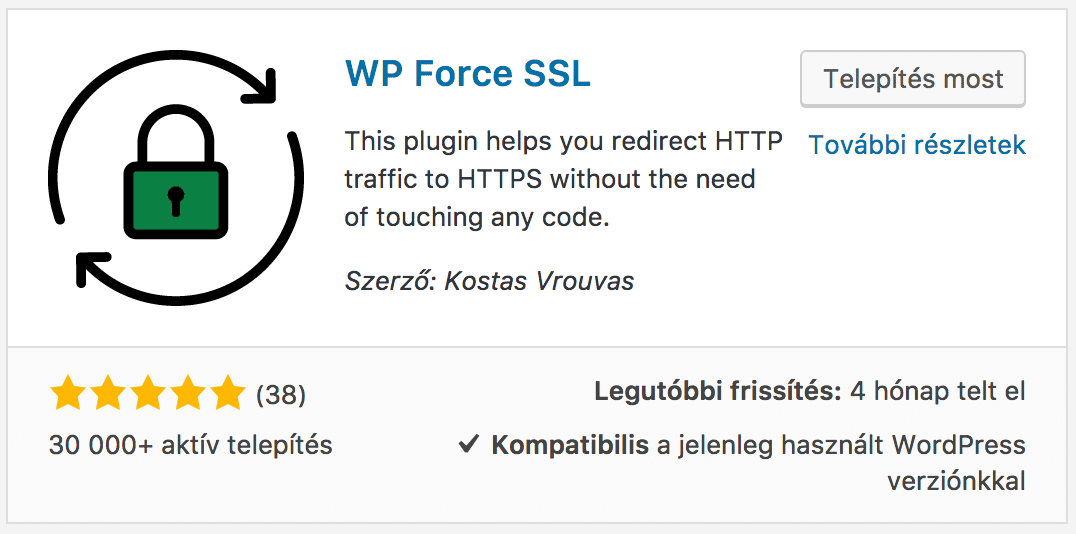The image size is (1076, 534).
Task: Select the fifth rating star
Action: (228, 394)
